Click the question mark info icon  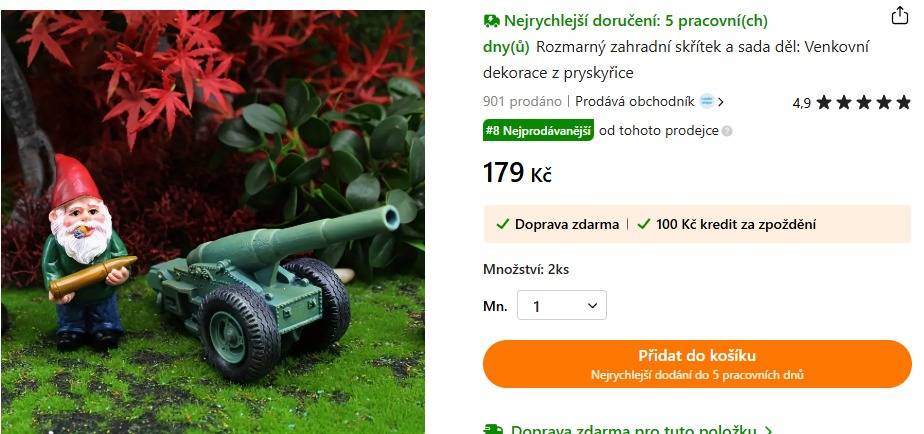click(x=727, y=131)
